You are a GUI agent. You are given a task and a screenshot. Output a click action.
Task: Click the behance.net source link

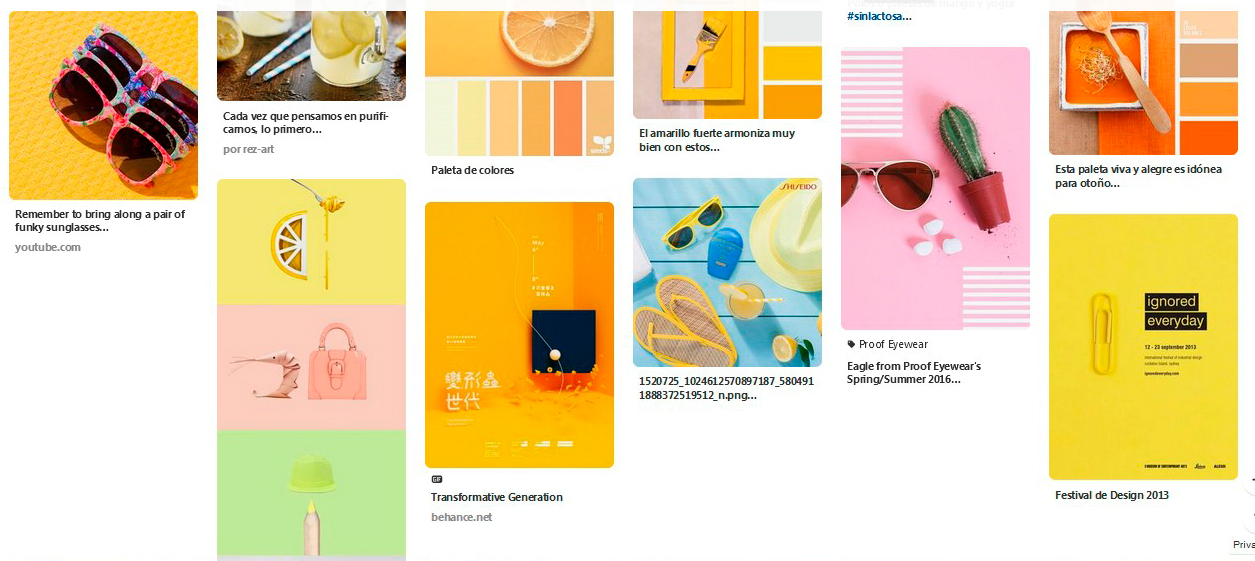coord(462,517)
